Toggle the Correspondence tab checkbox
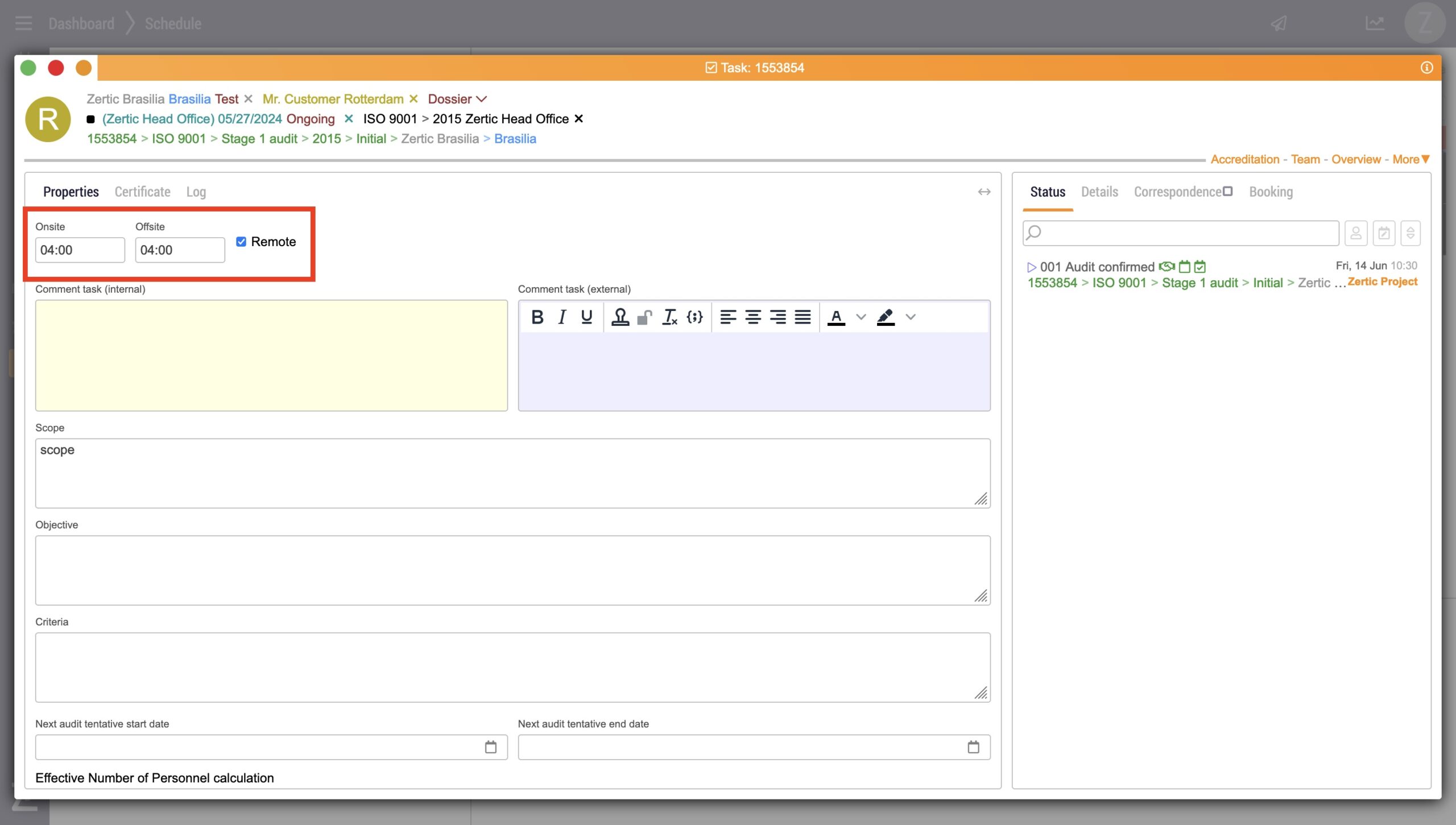The image size is (1456, 825). [1227, 191]
